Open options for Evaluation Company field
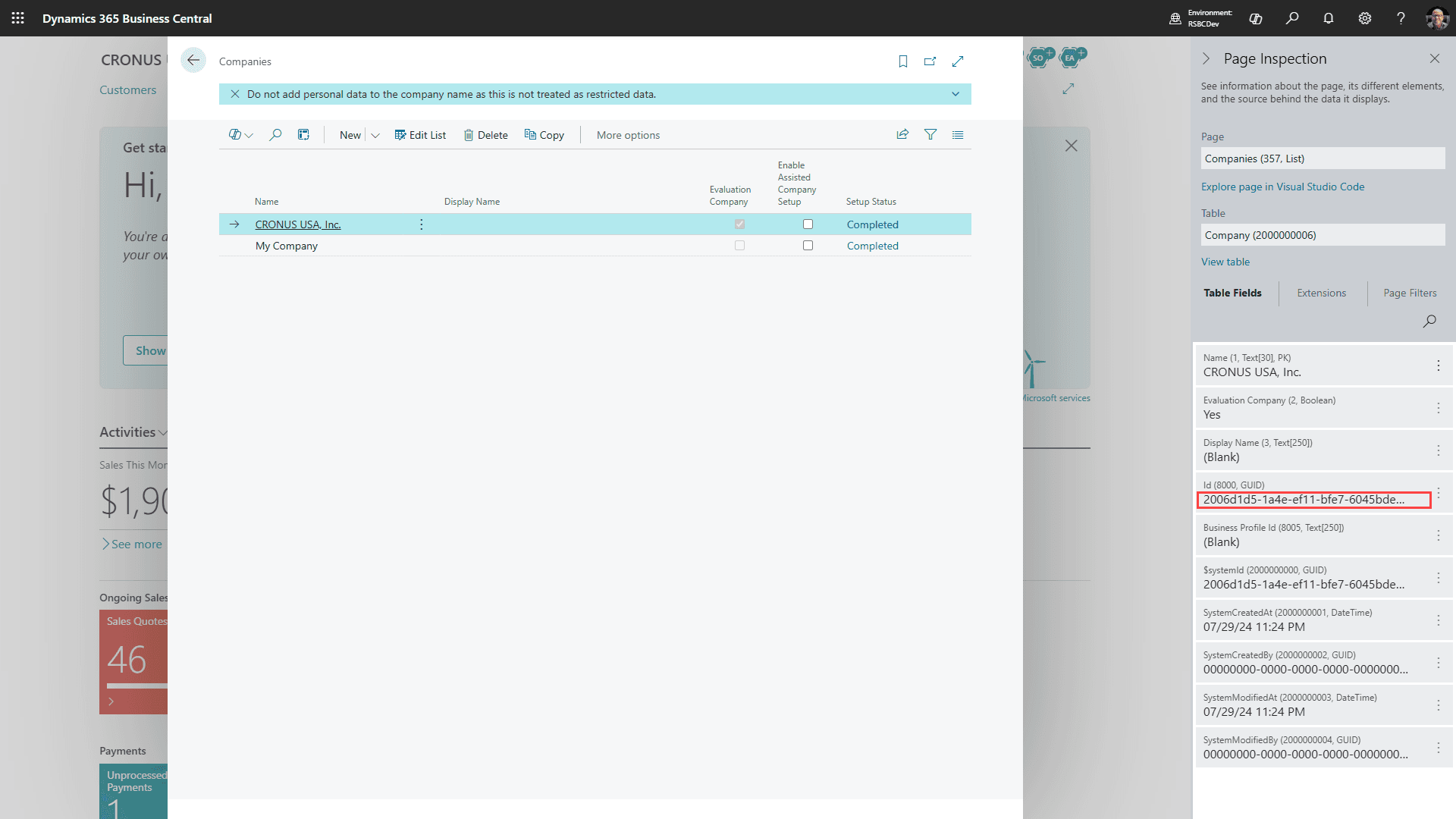 click(1438, 408)
